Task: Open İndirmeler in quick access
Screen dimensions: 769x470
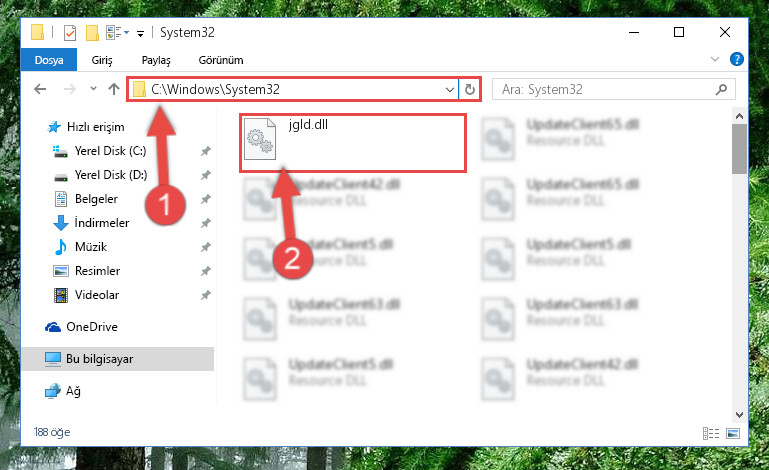Action: [x=102, y=223]
